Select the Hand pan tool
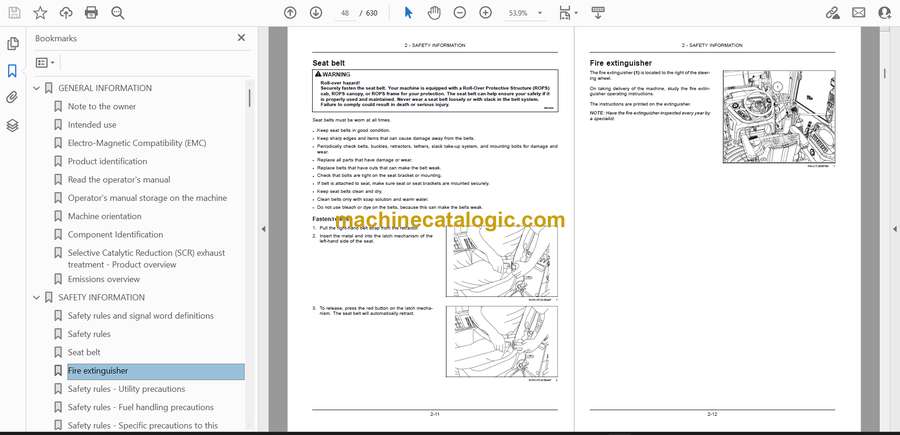 pos(434,13)
